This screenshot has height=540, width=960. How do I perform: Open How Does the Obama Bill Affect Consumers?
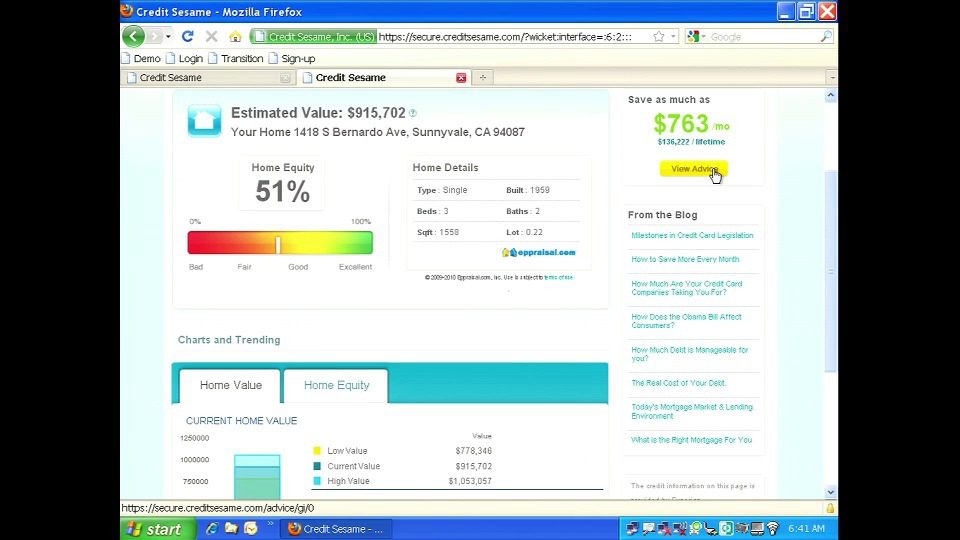(686, 321)
